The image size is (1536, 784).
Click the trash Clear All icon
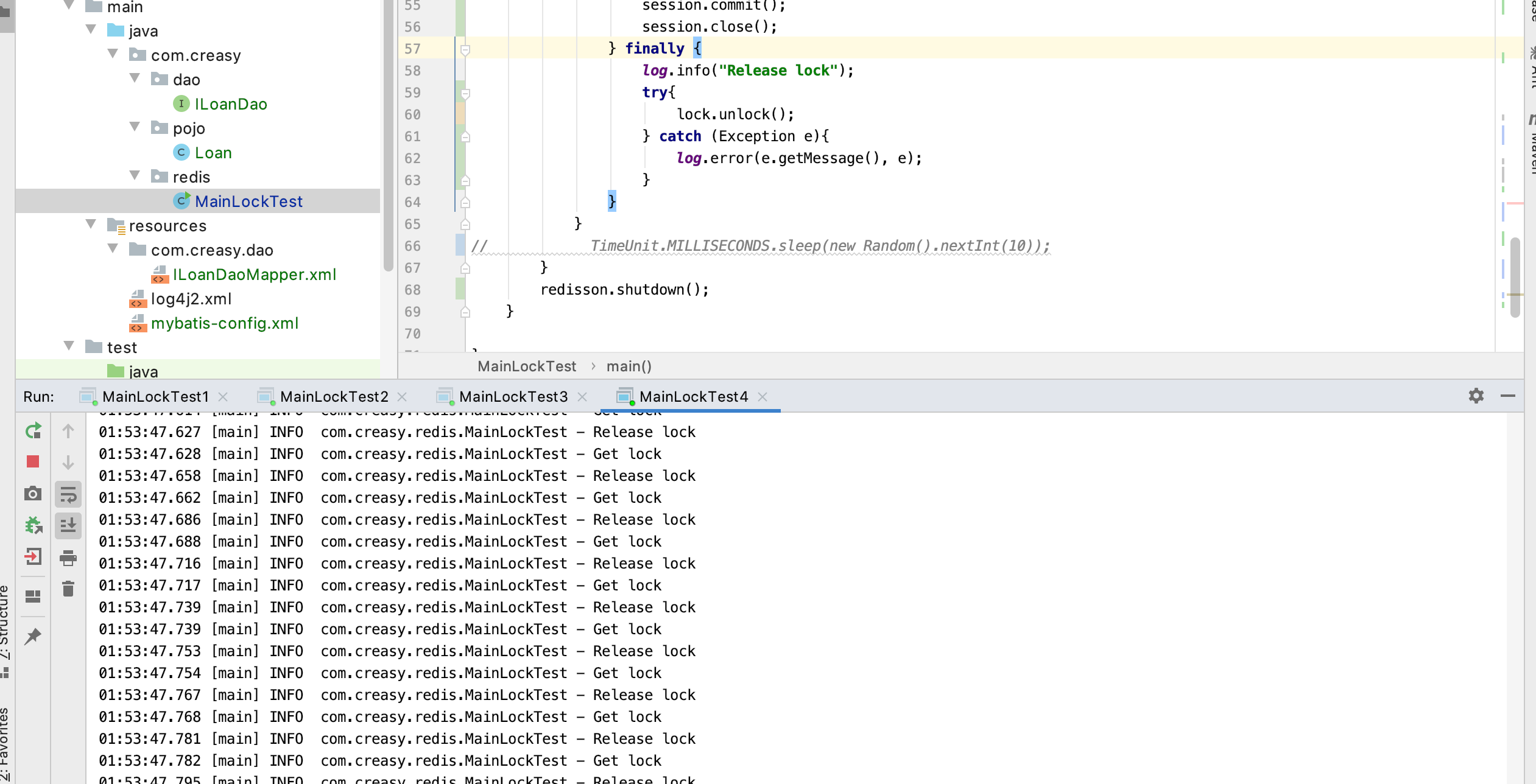pos(68,589)
